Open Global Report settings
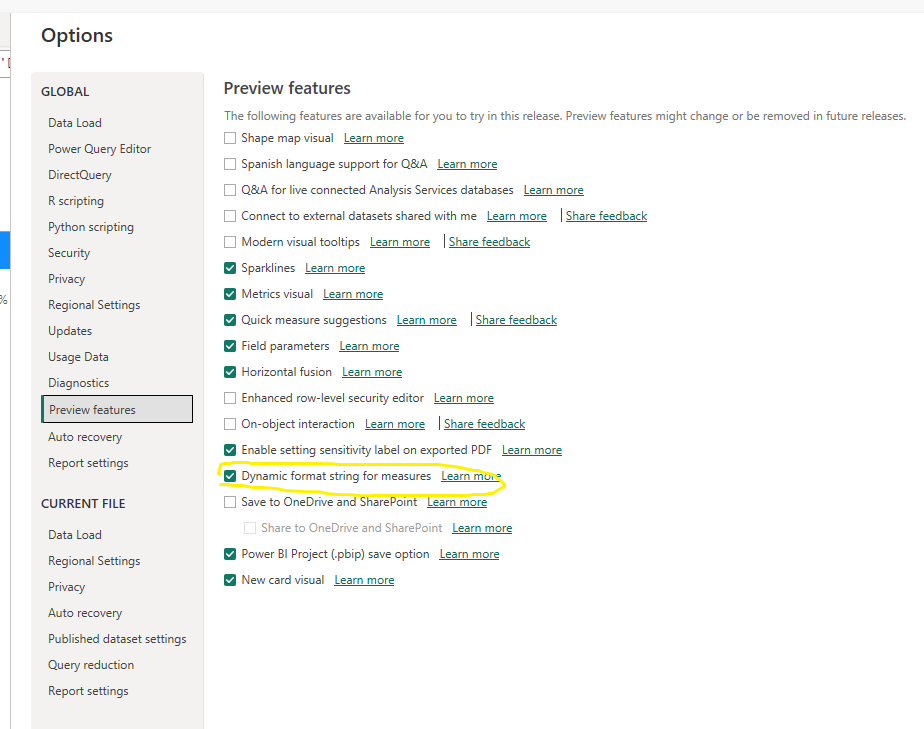 pyautogui.click(x=88, y=463)
